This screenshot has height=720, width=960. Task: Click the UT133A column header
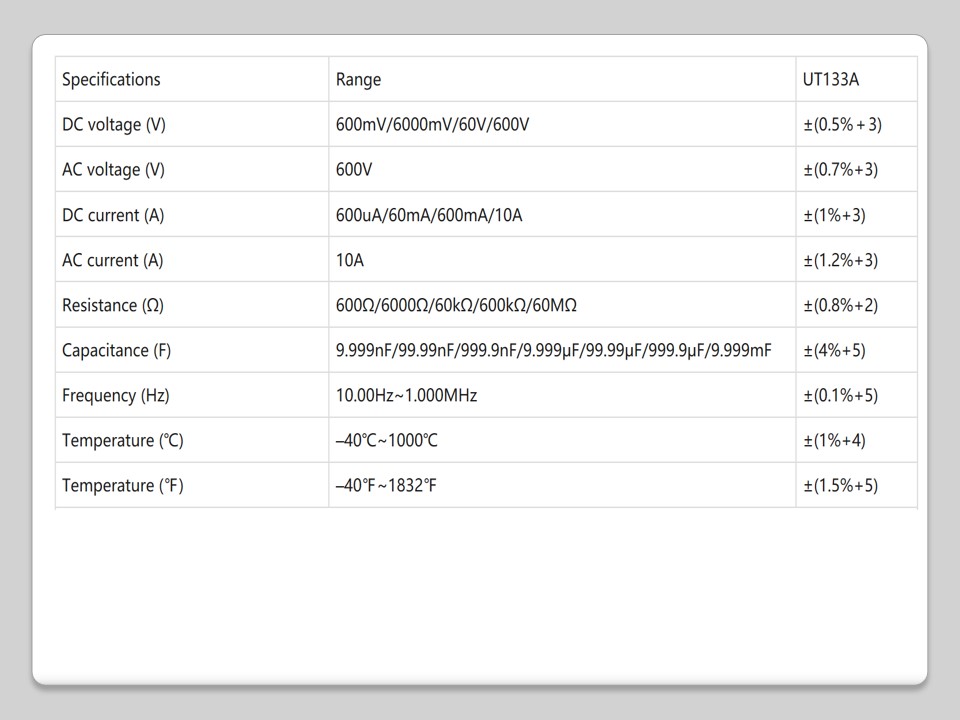pos(830,80)
